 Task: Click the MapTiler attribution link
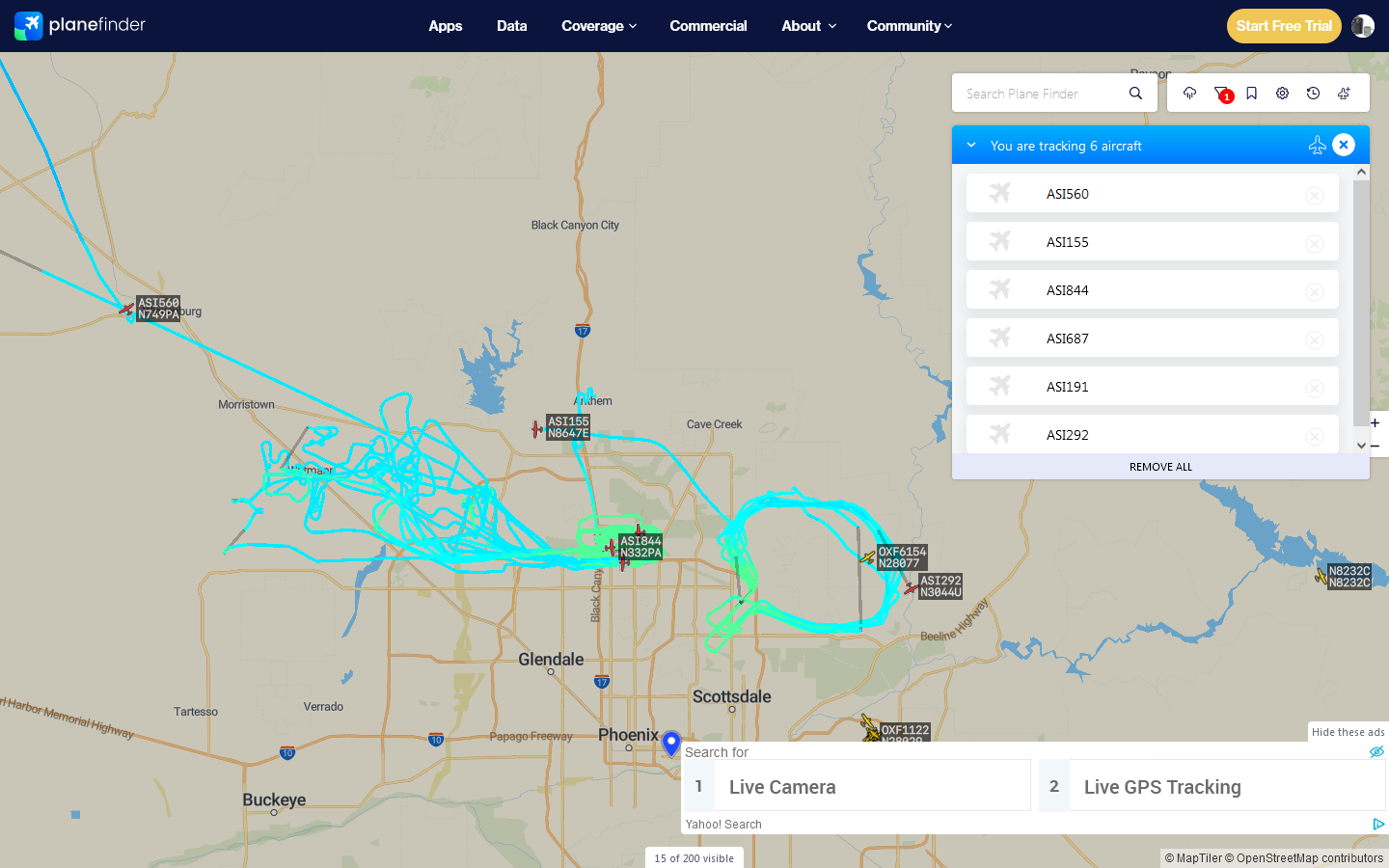coord(1193,858)
